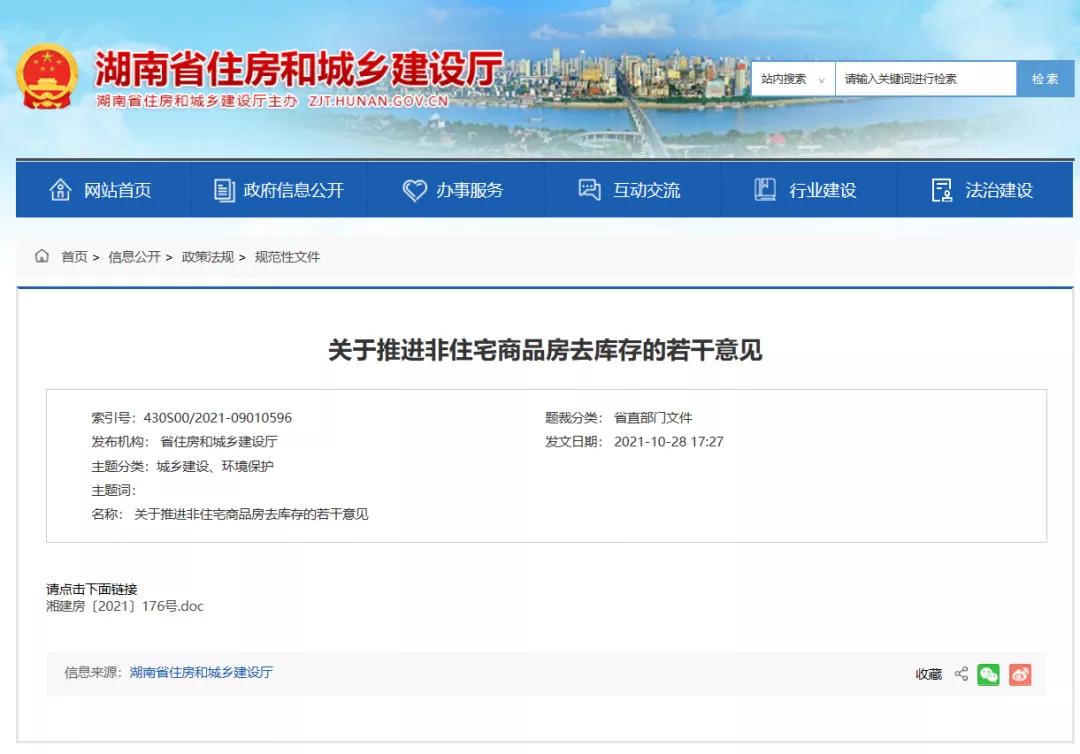This screenshot has width=1080, height=754.
Task: Click 收藏 to favorite this article
Action: point(927,675)
